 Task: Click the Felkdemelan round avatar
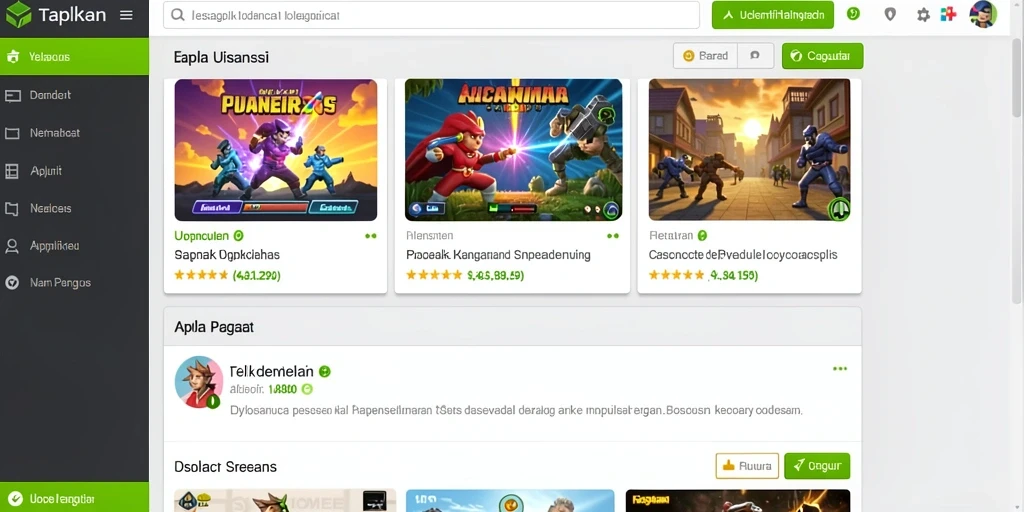click(199, 382)
